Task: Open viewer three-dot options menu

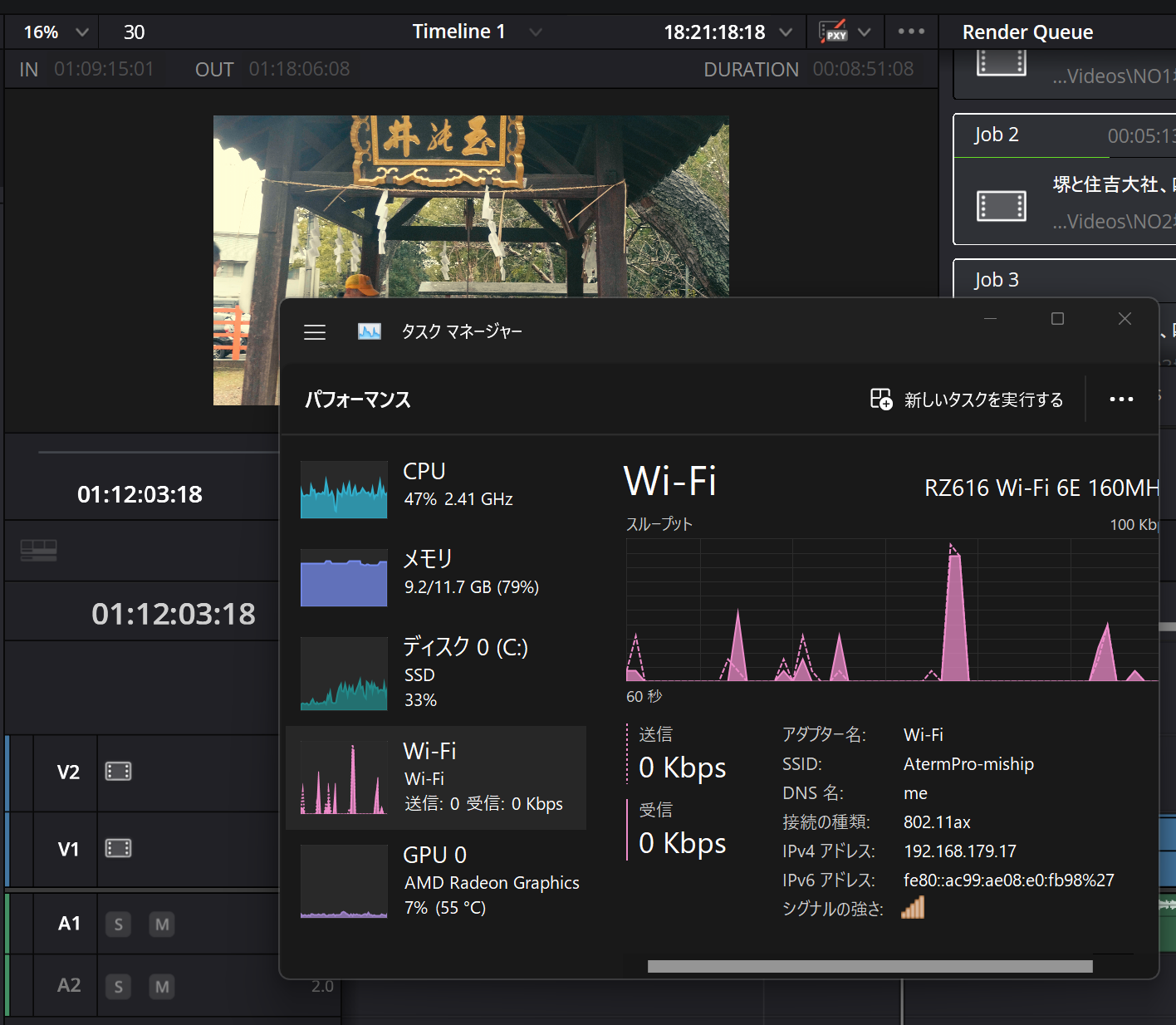Action: tap(911, 32)
